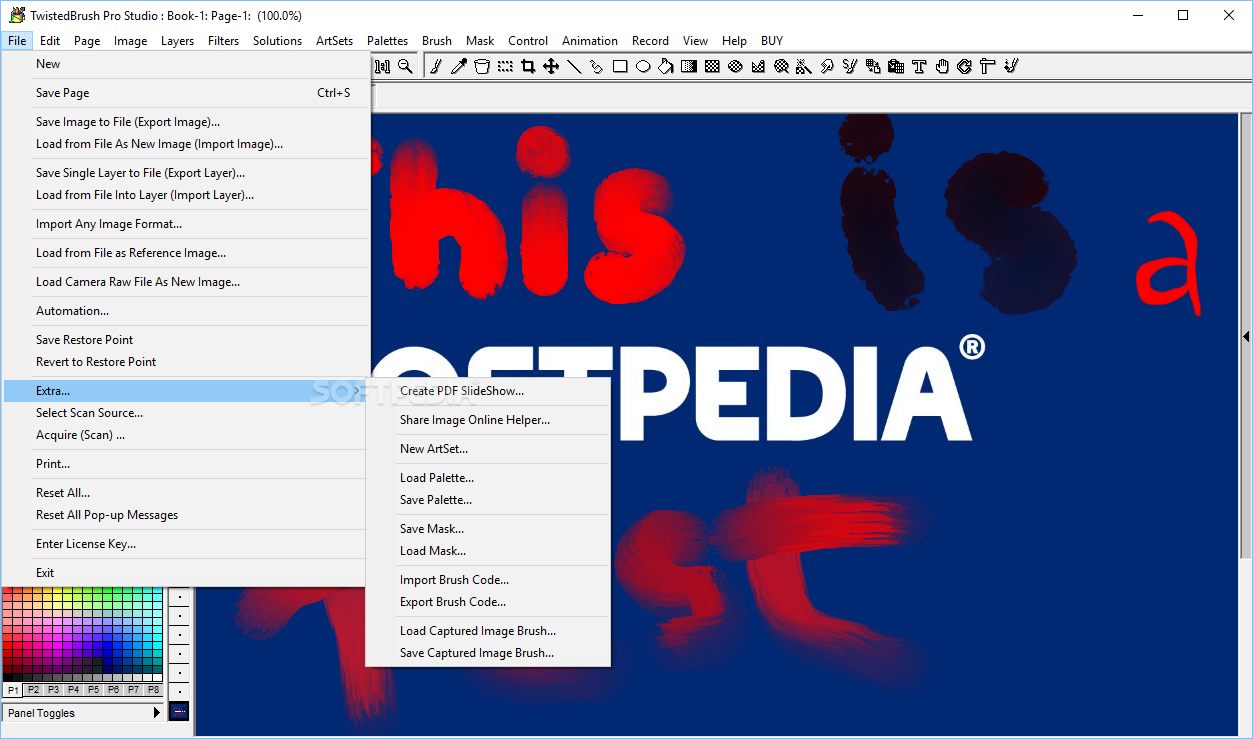Open the BUY menu item
Viewport: 1253px width, 739px height.
(x=772, y=41)
